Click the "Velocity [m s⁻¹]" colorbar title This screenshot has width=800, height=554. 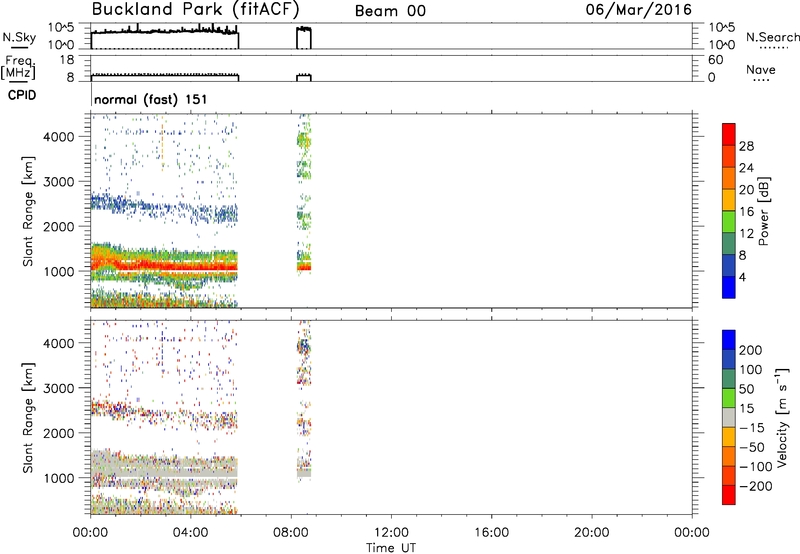[783, 417]
